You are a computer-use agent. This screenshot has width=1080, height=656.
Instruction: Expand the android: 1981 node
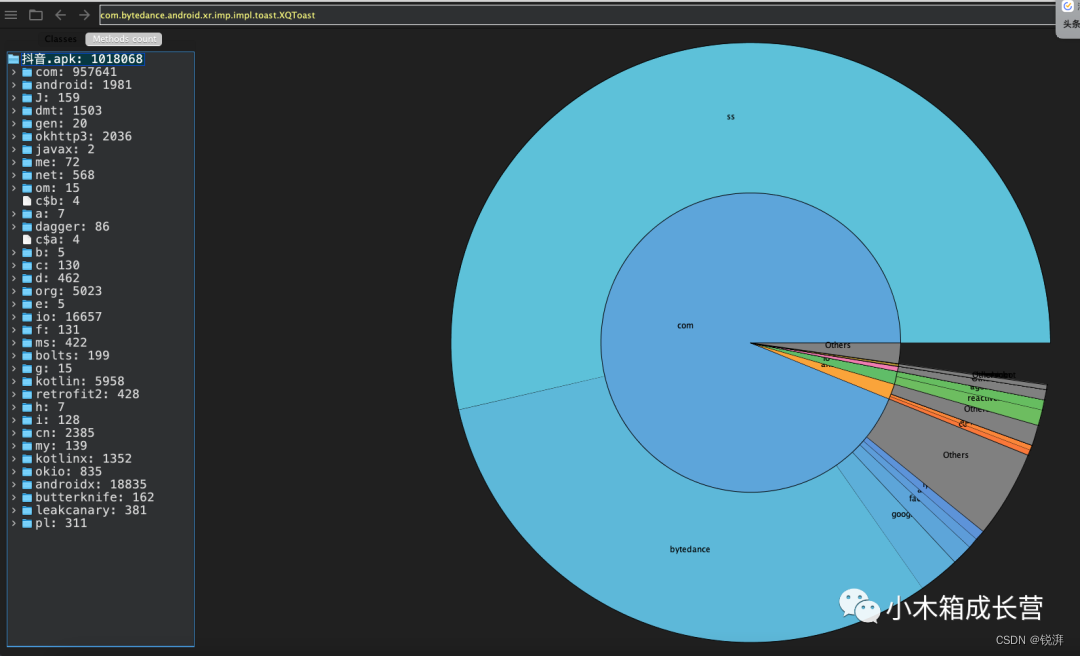(x=13, y=85)
